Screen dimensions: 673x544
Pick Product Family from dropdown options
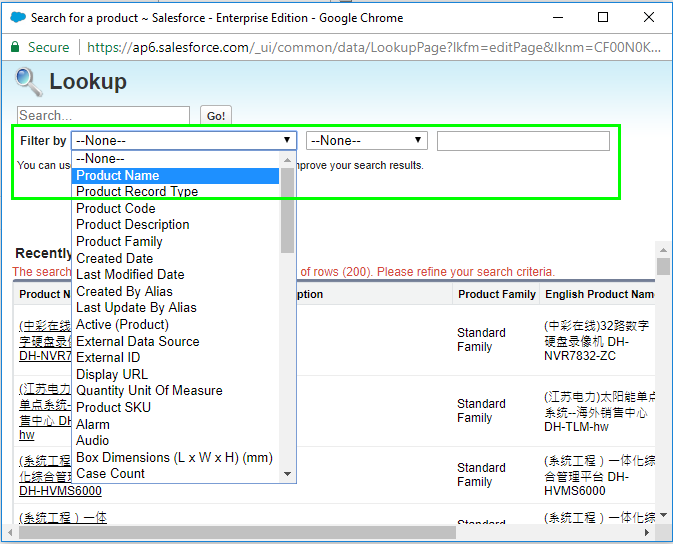pos(119,241)
